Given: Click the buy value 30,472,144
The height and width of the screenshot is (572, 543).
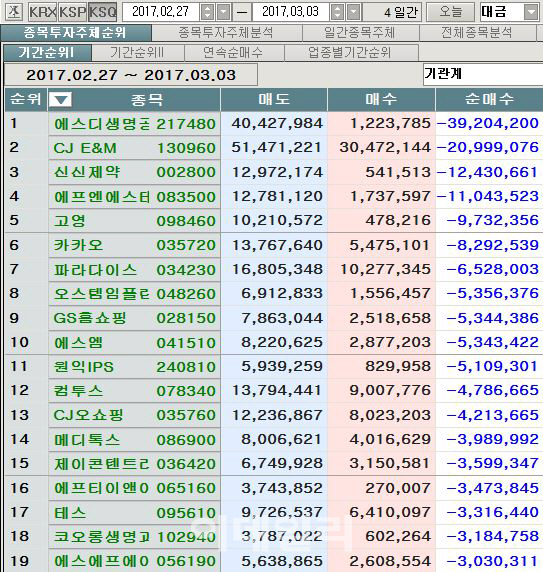Looking at the screenshot, I should [385, 147].
